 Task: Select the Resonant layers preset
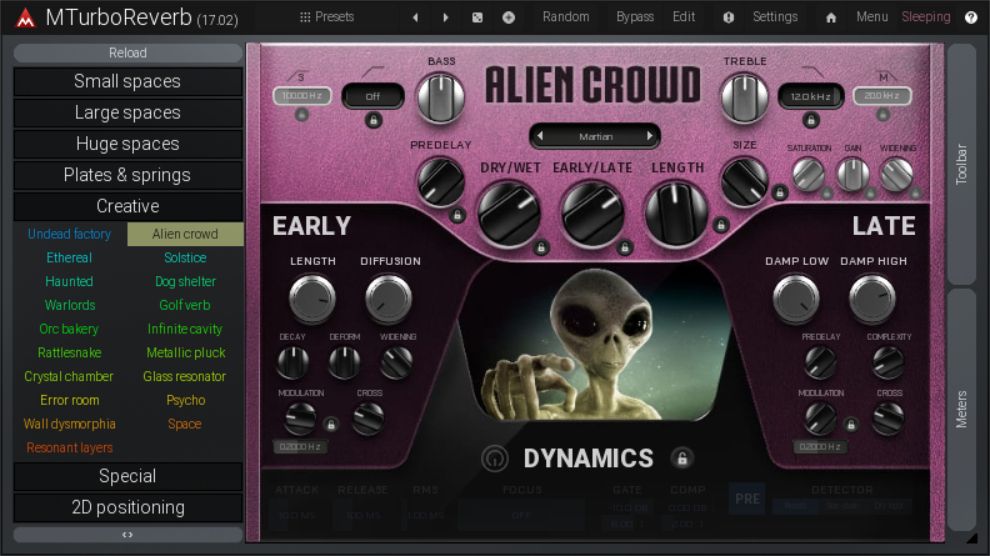click(x=69, y=447)
